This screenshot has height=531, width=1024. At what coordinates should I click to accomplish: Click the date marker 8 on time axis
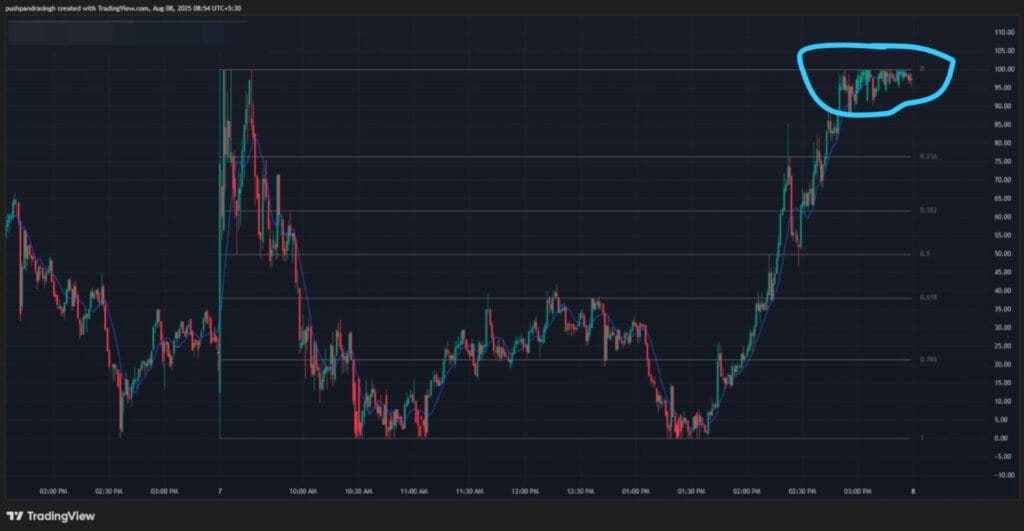(912, 491)
